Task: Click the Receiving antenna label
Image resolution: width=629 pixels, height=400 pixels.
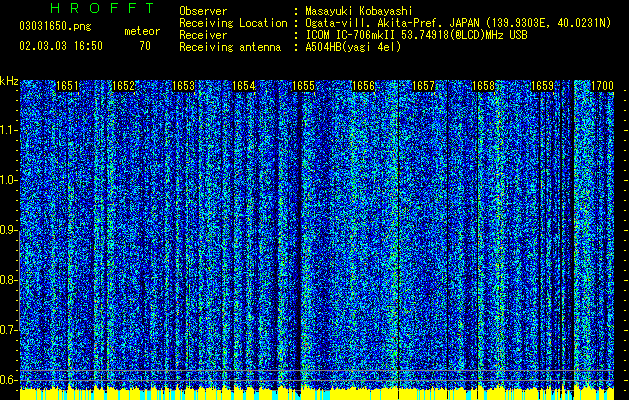Action: [230, 47]
